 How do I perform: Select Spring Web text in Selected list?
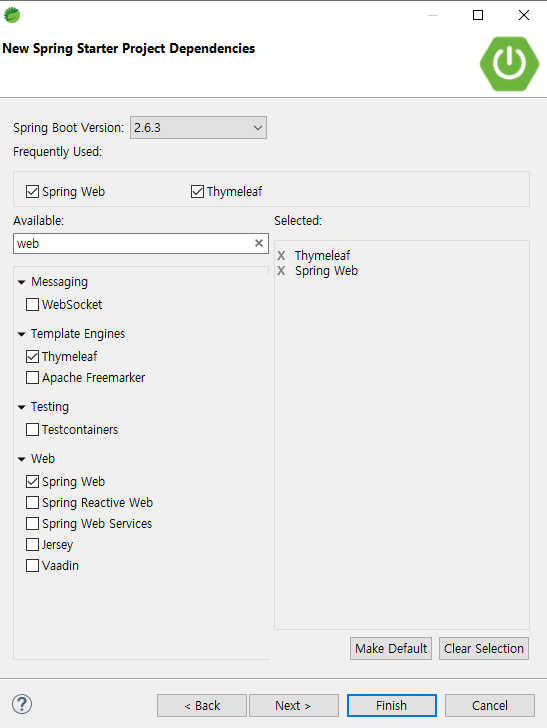[x=326, y=271]
